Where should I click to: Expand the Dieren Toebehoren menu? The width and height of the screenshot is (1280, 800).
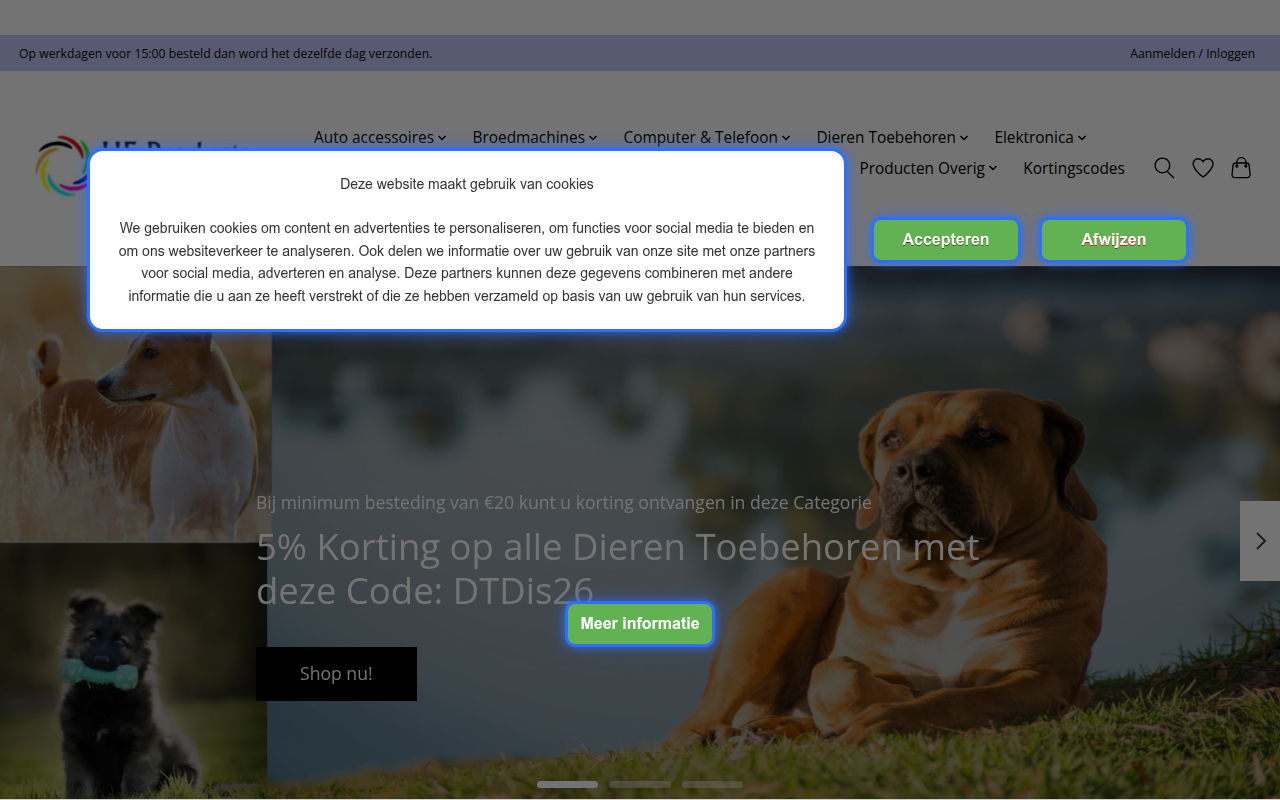tap(893, 137)
